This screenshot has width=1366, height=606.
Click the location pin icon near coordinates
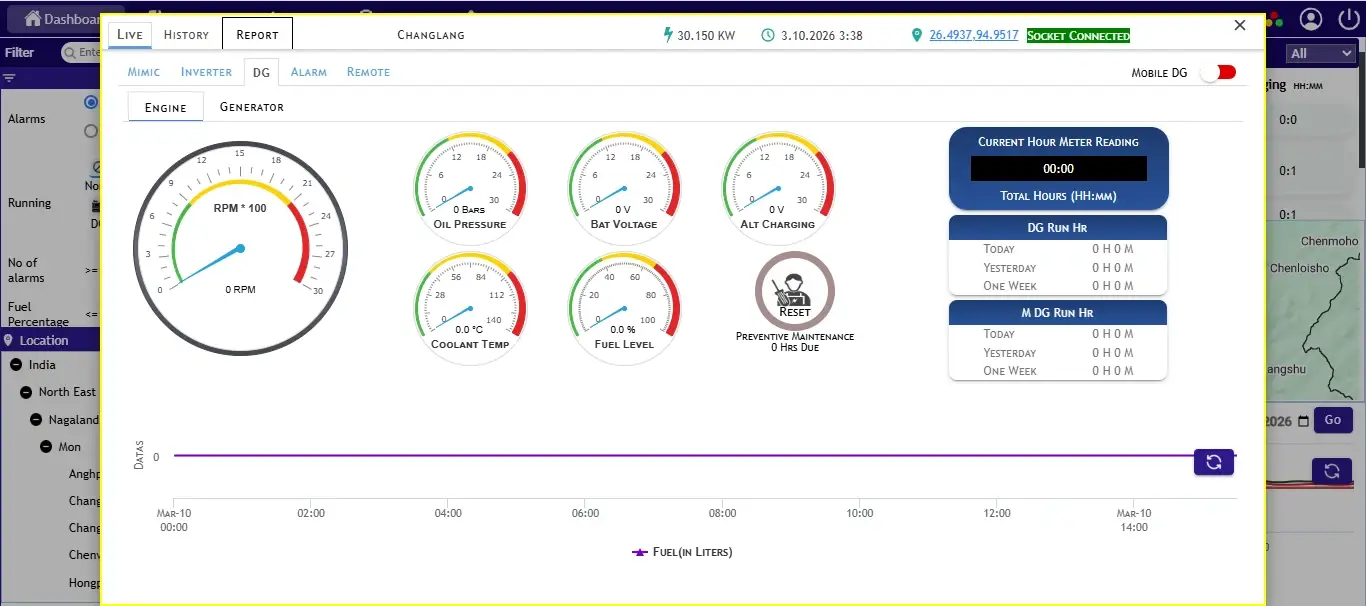[917, 34]
